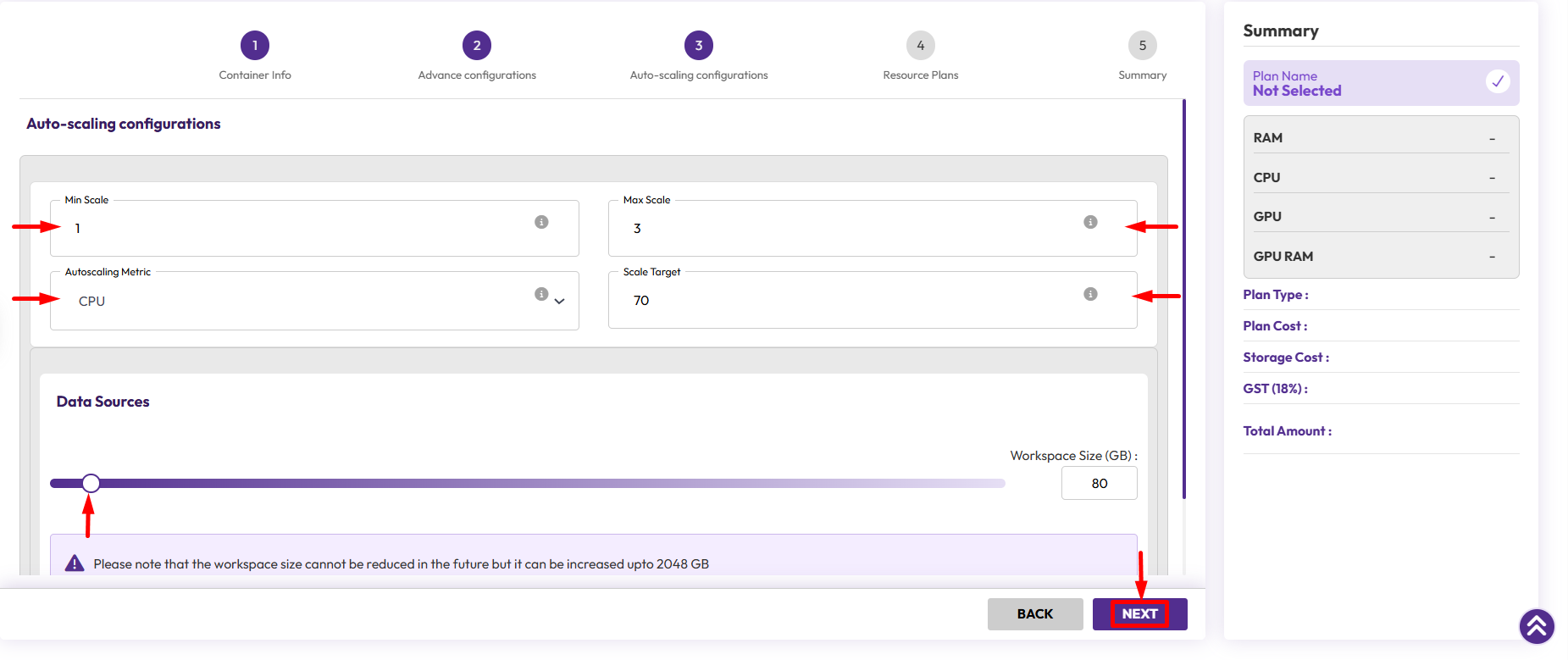
Task: Click the Max Scale info icon
Action: pyautogui.click(x=1090, y=222)
